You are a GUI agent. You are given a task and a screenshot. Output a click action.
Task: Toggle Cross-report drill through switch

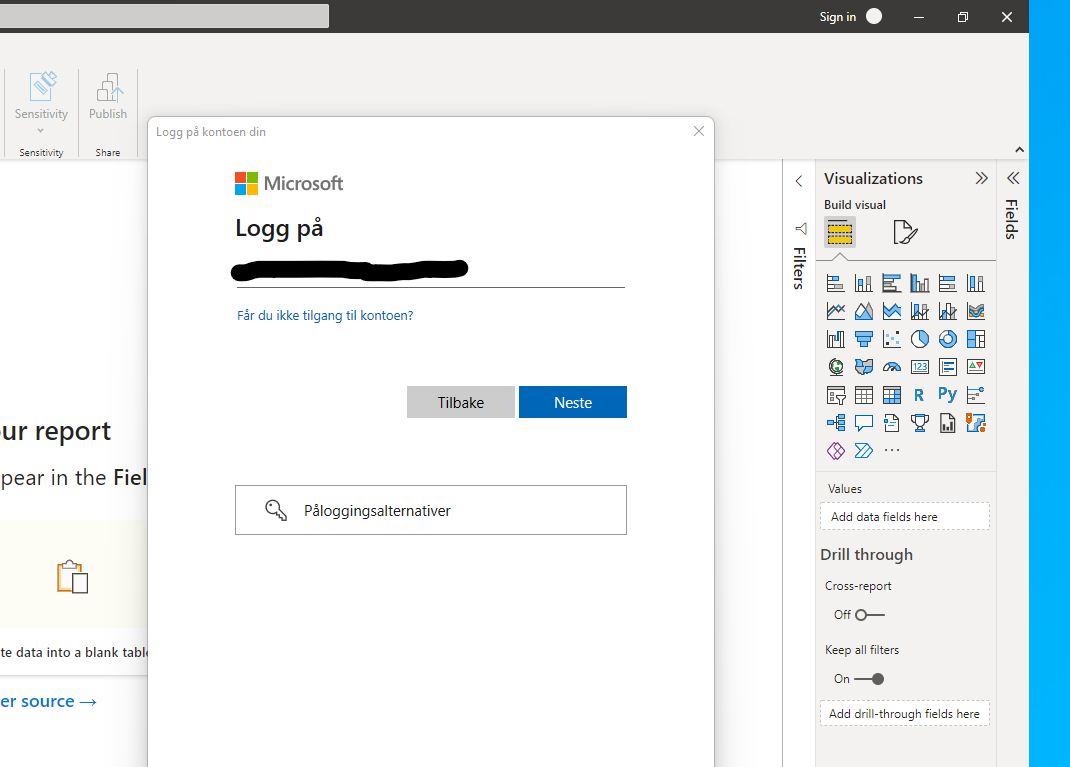click(870, 615)
